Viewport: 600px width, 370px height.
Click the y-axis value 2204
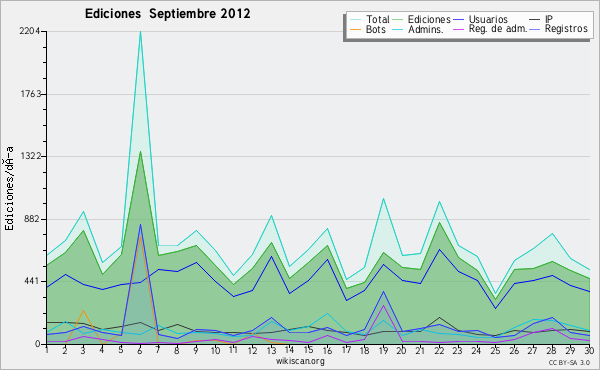[29, 31]
